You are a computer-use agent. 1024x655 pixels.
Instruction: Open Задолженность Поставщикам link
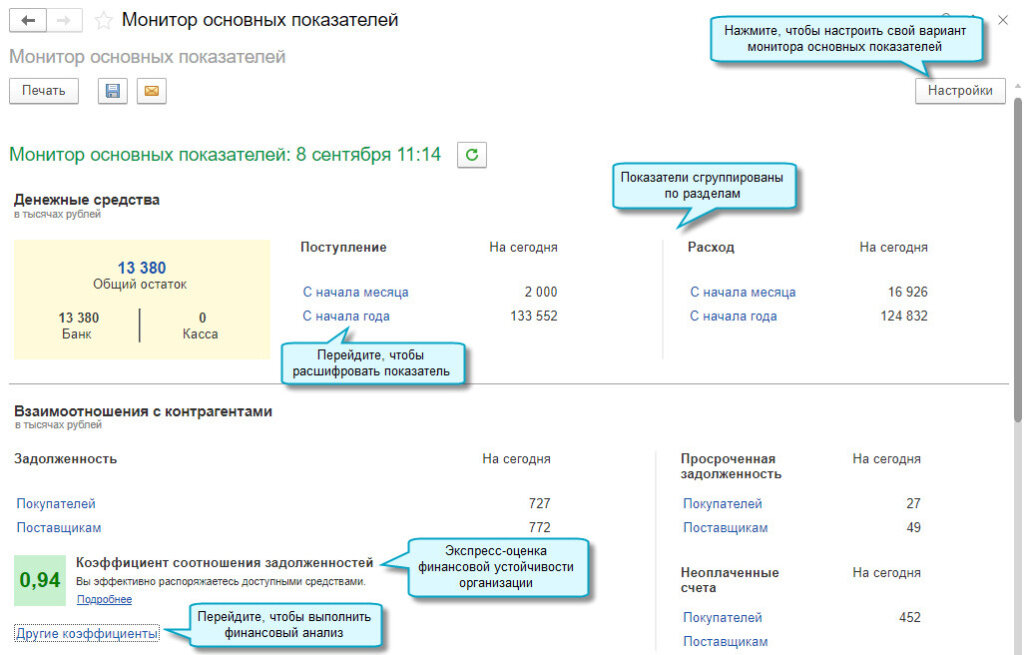[x=59, y=528]
